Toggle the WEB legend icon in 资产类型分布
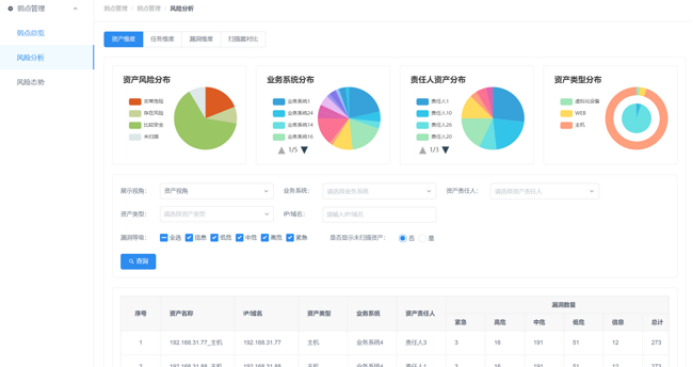 566,113
